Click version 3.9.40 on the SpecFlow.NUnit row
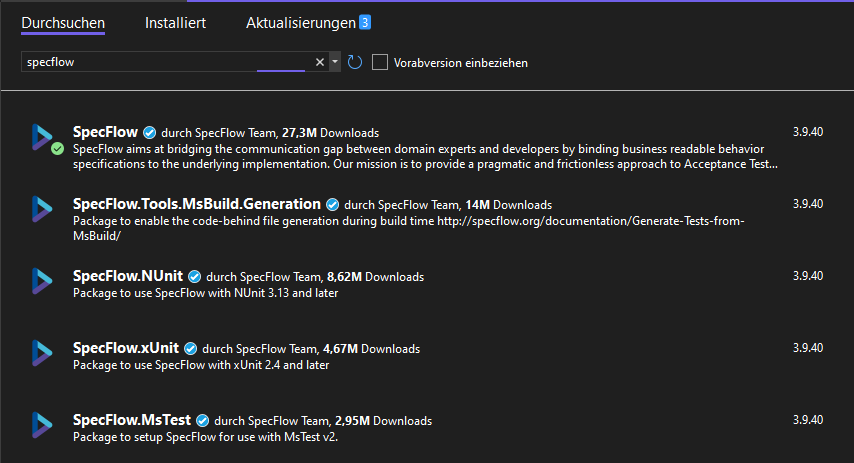Screen dimensions: 854x463 click(x=808, y=276)
